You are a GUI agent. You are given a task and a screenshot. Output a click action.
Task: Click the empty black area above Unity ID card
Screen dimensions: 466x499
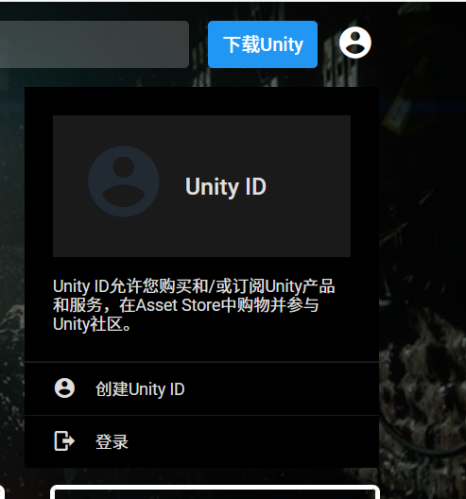click(x=202, y=101)
